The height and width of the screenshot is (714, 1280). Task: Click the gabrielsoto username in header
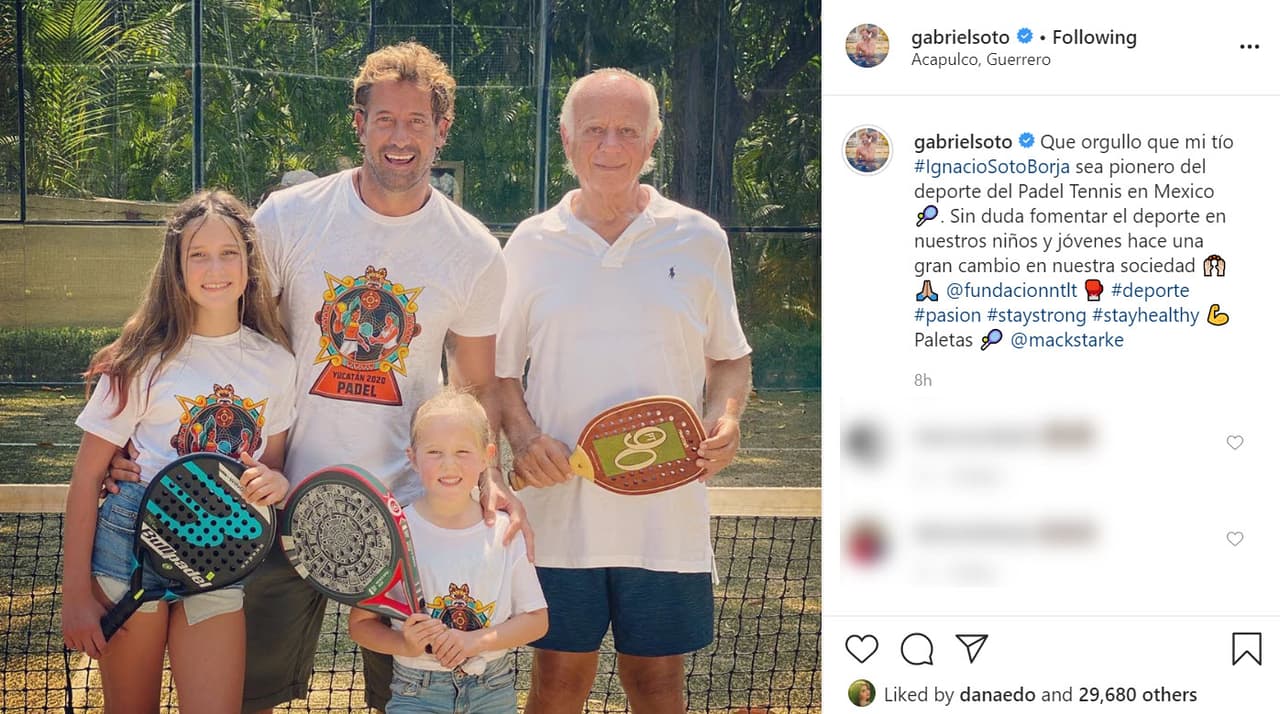pos(961,37)
